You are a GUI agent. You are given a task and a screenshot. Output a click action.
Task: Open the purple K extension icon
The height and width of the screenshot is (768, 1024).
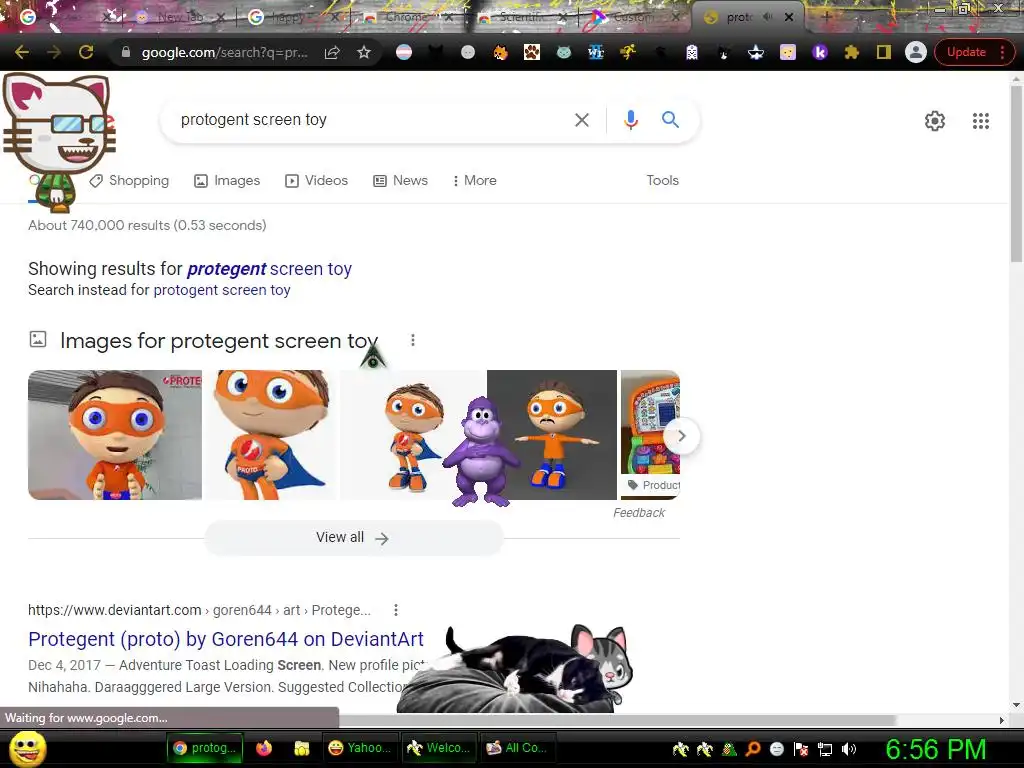(x=820, y=52)
